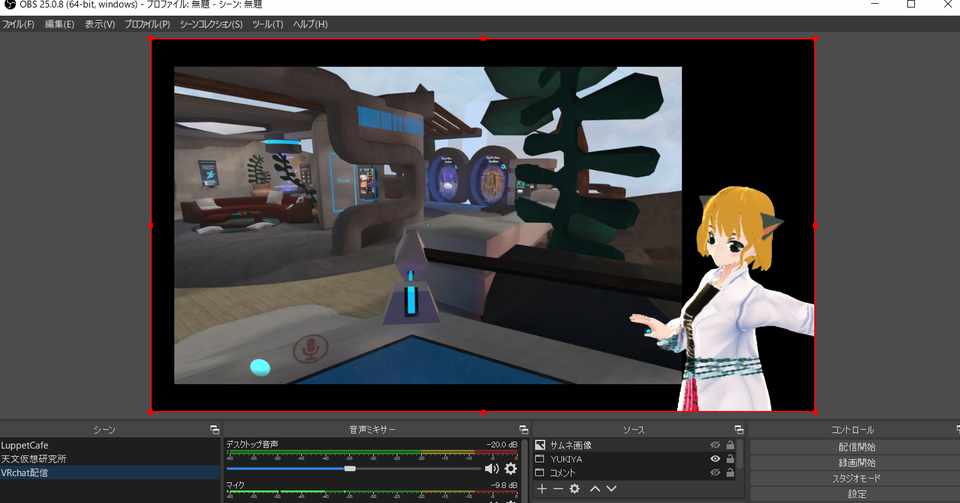Click the デスクトップ音声 label
The width and height of the screenshot is (960, 503).
(x=252, y=444)
